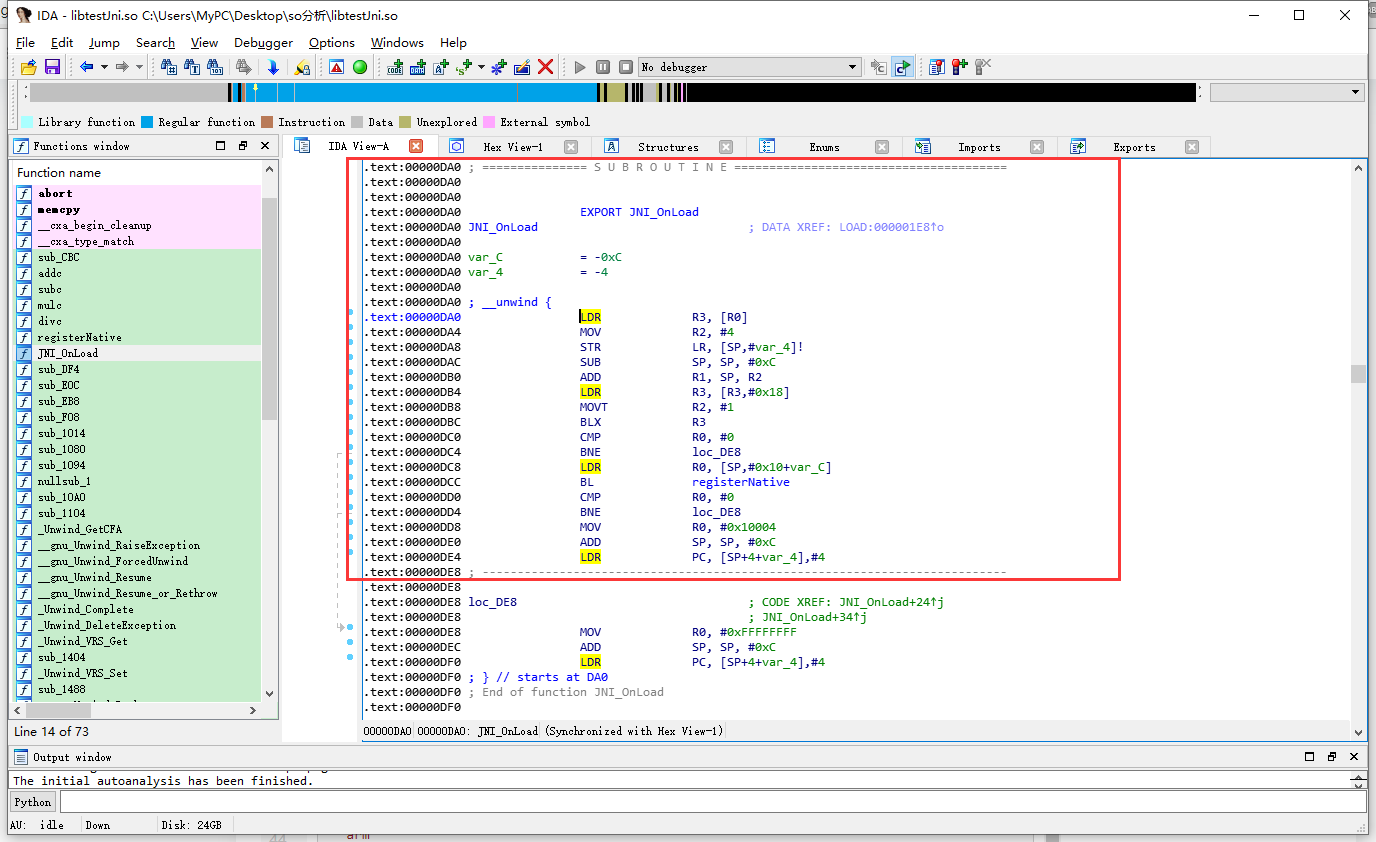
Task: Click the debugger stop button
Action: pyautogui.click(x=626, y=67)
